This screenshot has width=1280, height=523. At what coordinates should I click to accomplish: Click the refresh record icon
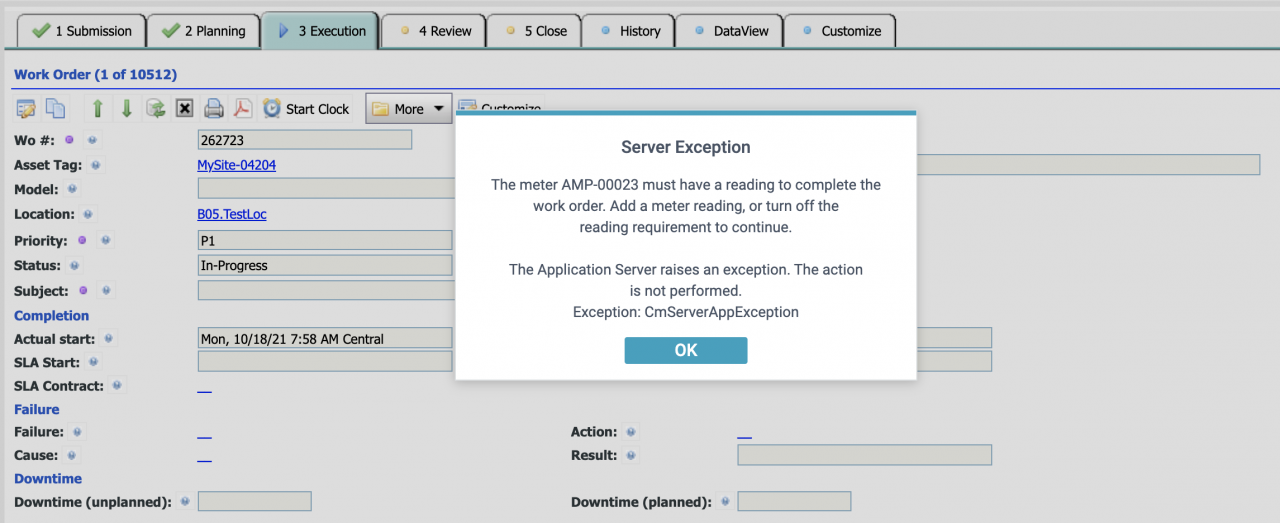point(156,108)
